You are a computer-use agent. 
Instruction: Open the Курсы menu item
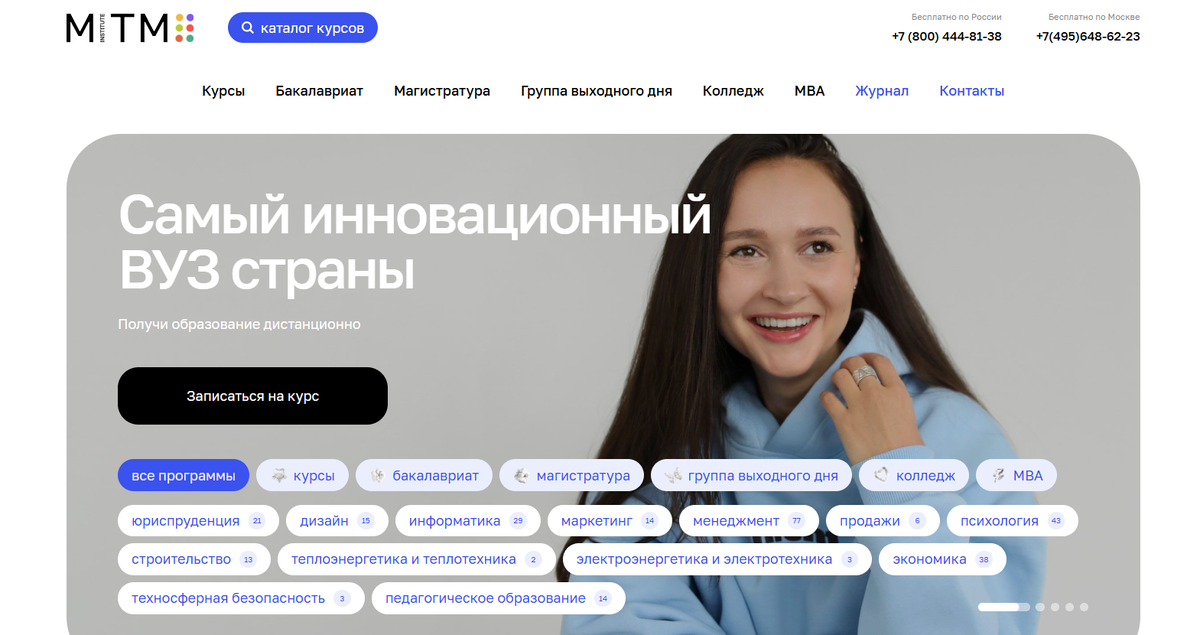223,91
